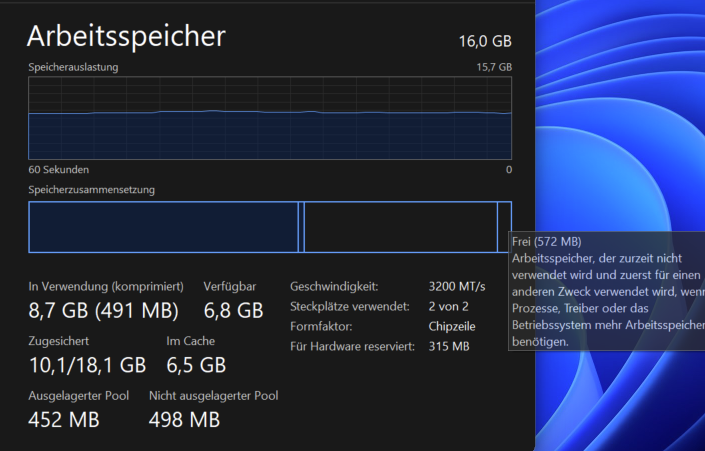Click the Arbeitsspeicher heading
This screenshot has height=451, width=705.
[x=126, y=36]
